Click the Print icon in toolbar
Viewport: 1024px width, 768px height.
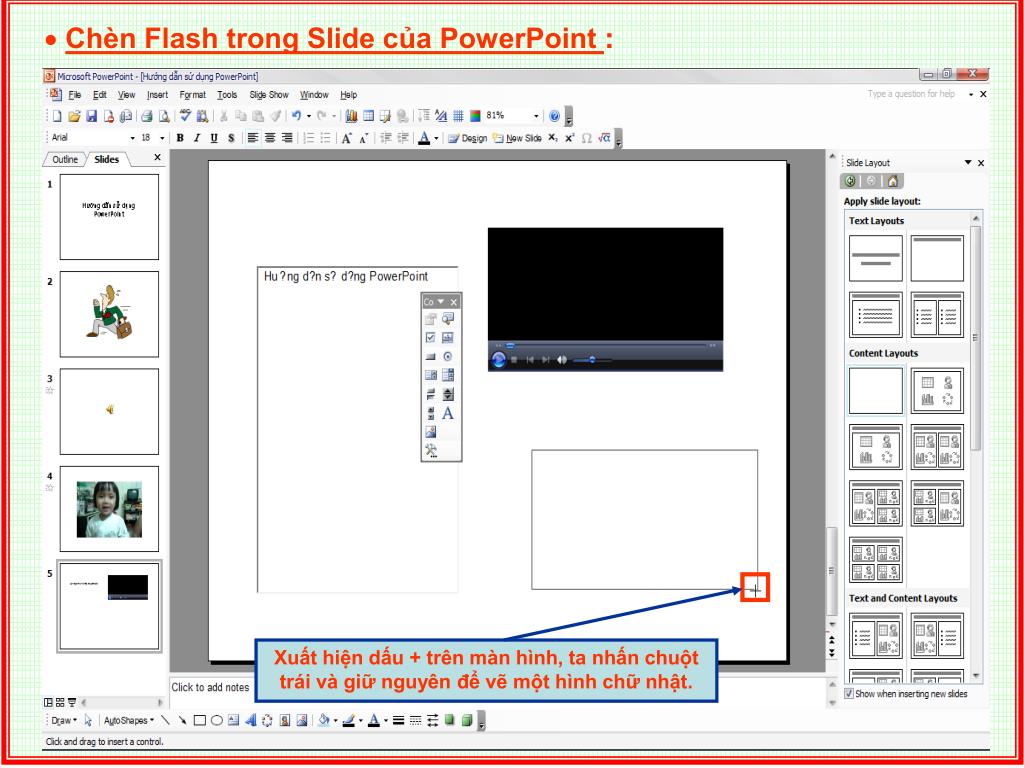point(147,116)
